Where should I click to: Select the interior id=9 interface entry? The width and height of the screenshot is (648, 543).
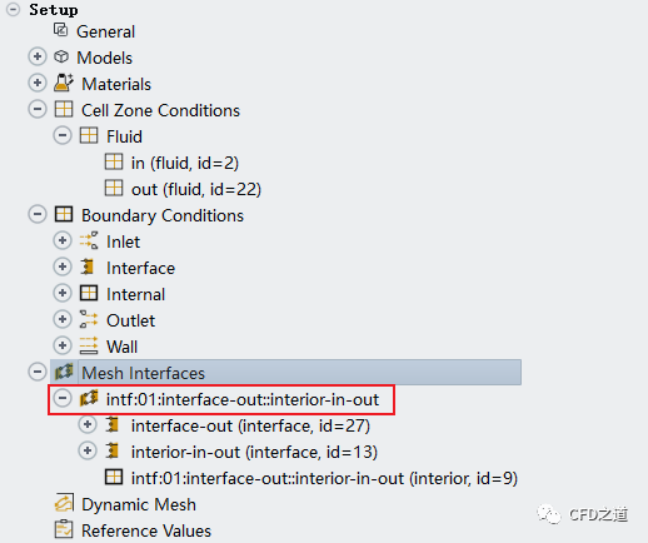323,478
